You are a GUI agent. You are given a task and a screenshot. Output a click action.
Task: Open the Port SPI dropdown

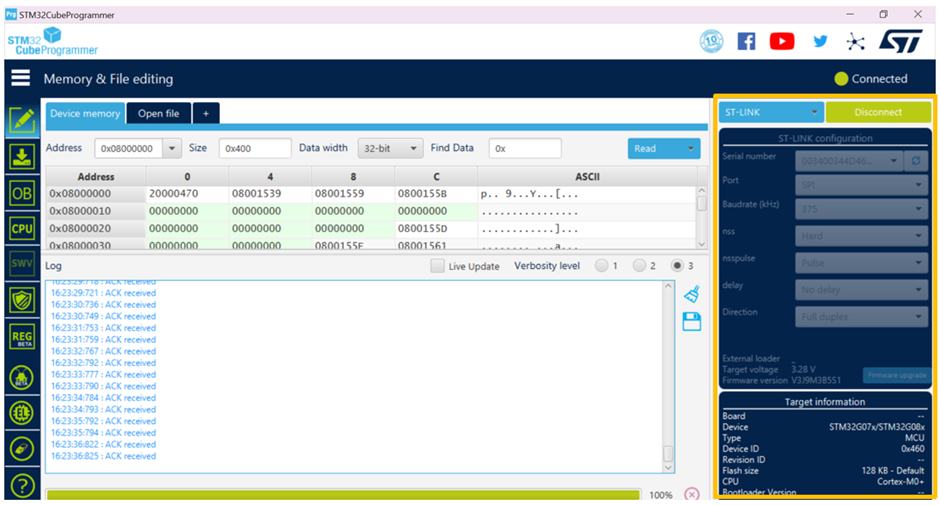click(861, 185)
